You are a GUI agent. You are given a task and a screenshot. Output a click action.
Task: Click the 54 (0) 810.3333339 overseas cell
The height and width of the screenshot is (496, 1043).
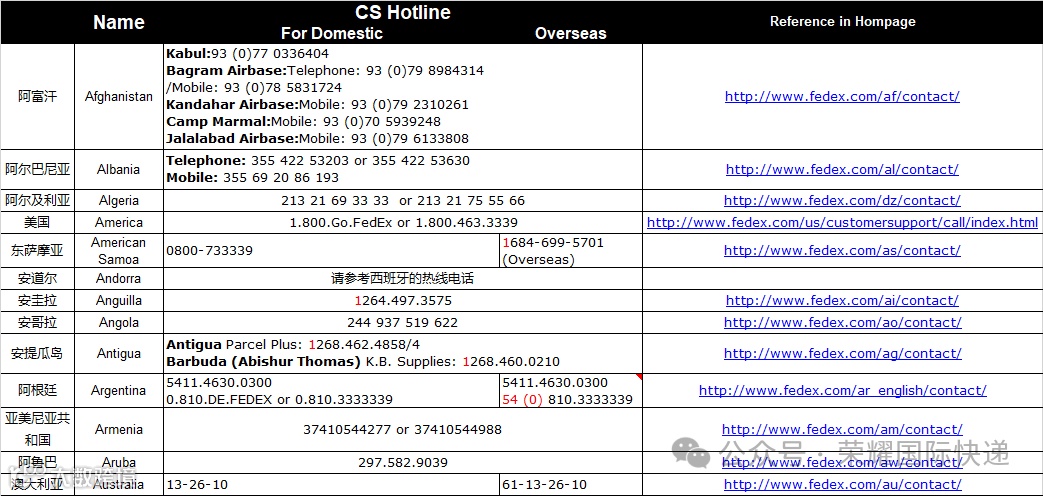pos(571,390)
